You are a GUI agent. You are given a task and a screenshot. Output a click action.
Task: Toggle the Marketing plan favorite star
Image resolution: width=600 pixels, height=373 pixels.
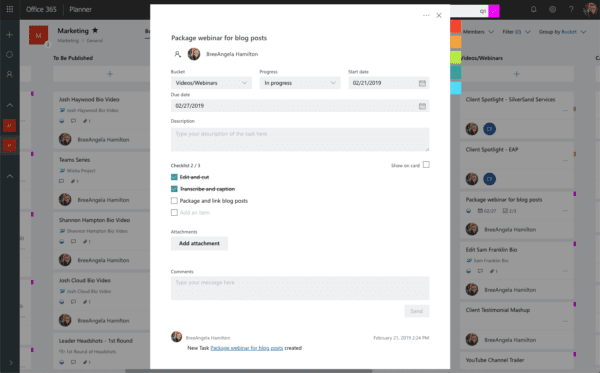(x=95, y=30)
